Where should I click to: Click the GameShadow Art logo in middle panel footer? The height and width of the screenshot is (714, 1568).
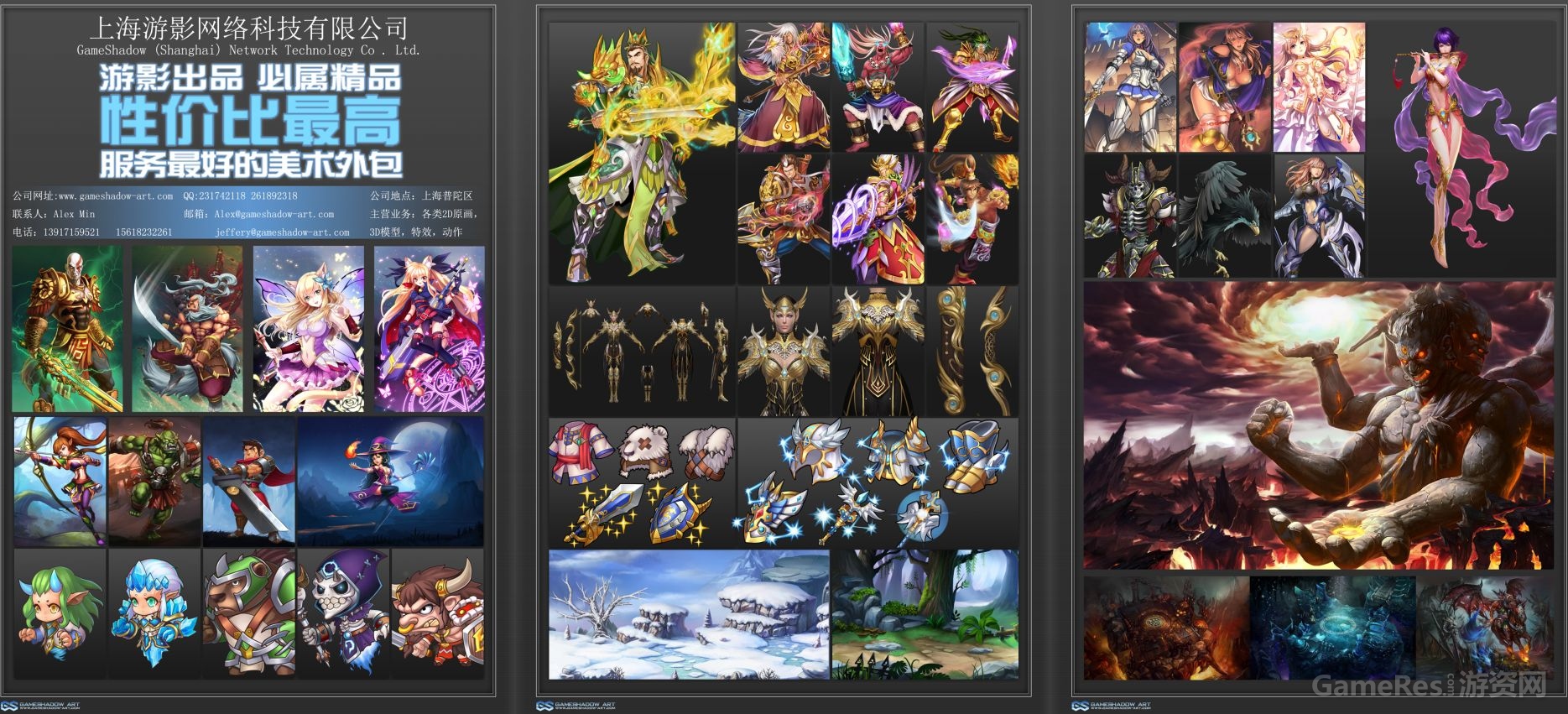point(575,706)
